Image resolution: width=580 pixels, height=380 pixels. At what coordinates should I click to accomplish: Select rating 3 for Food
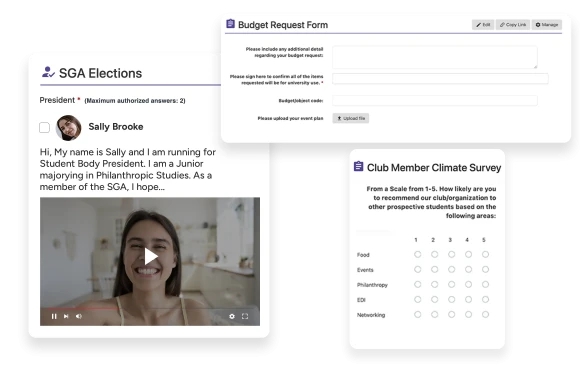point(452,255)
